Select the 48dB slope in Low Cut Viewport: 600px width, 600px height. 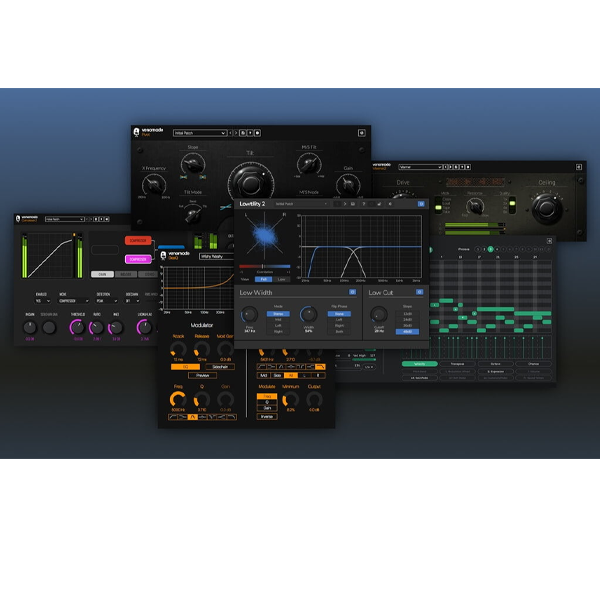pyautogui.click(x=407, y=331)
